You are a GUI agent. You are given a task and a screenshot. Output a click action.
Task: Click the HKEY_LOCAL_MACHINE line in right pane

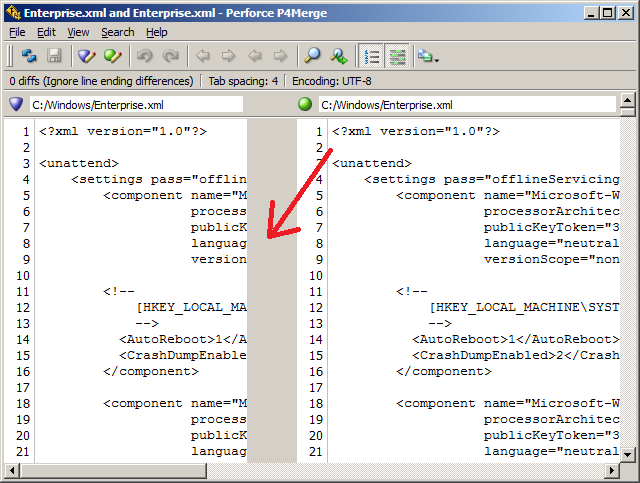524,307
